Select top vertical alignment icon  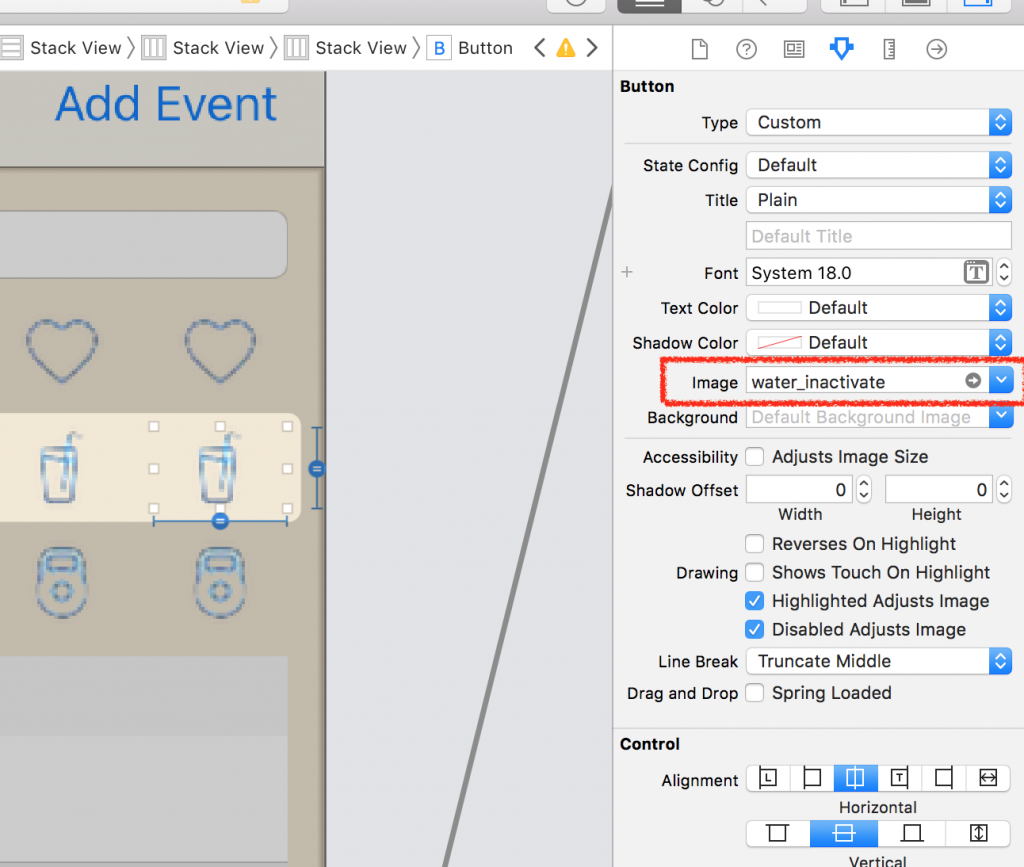click(778, 834)
